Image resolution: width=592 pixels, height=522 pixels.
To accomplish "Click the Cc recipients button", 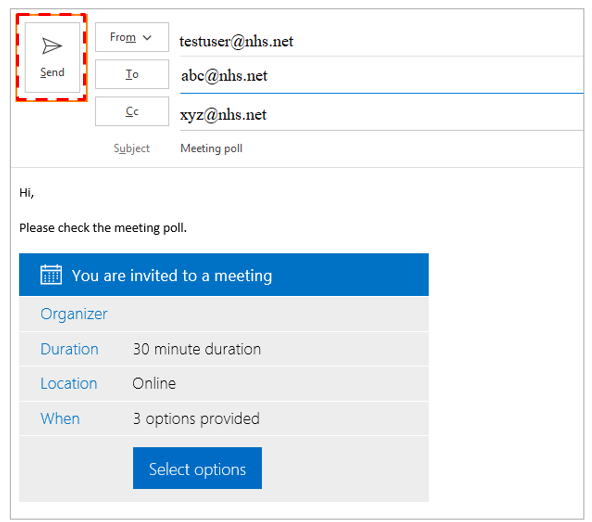I will [132, 111].
